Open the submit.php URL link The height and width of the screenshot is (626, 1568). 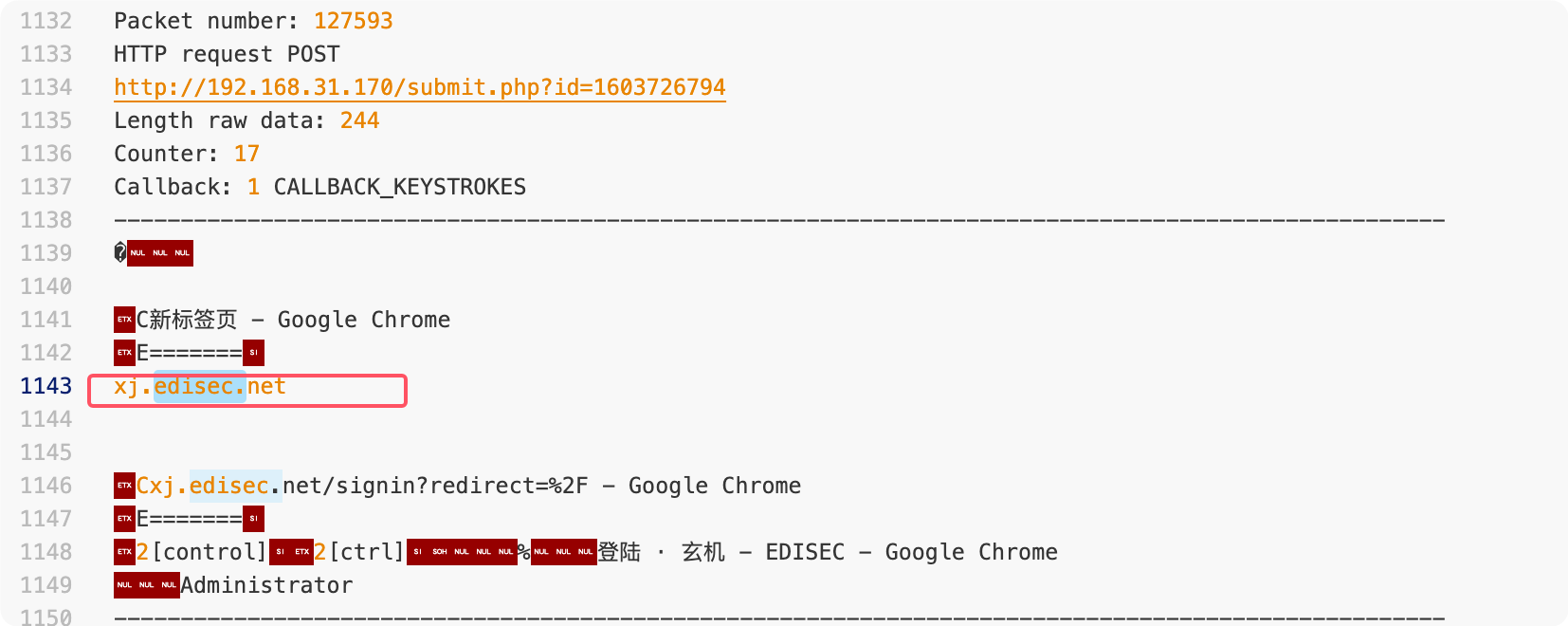coord(420,87)
